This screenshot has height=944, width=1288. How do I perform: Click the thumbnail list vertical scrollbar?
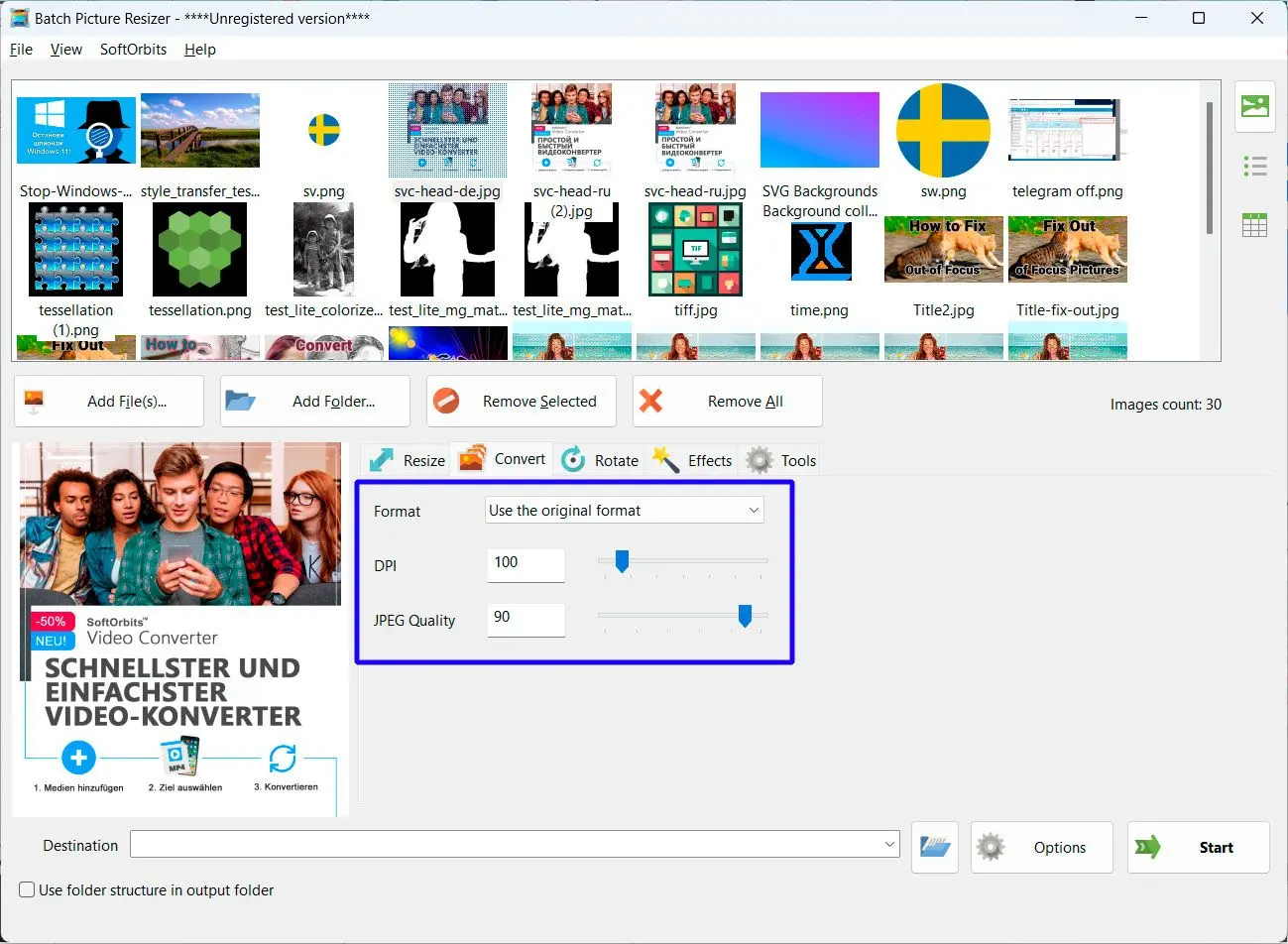click(x=1209, y=169)
